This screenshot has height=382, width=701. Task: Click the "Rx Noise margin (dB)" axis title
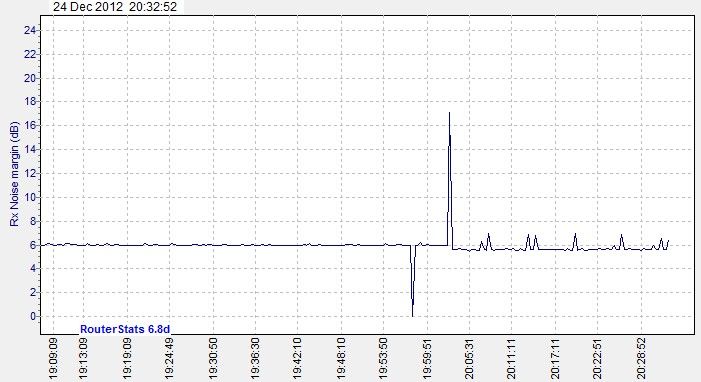pos(14,174)
